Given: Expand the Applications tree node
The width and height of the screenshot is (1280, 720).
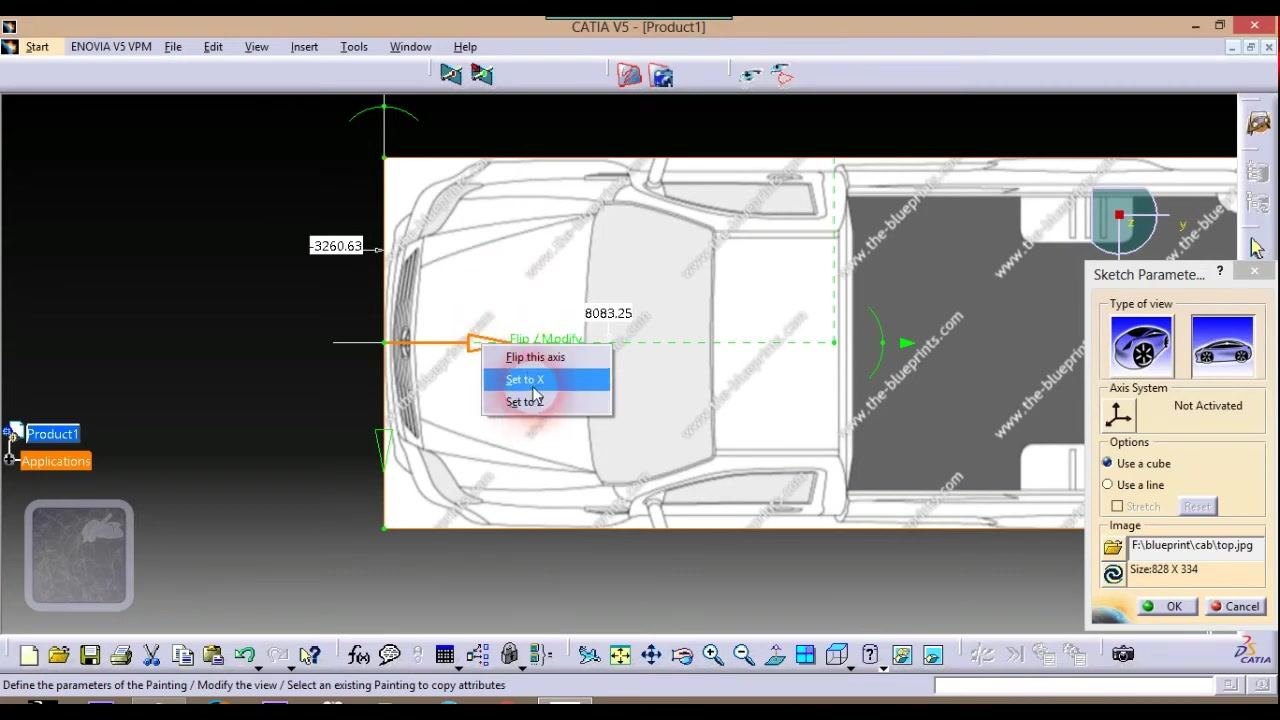Looking at the screenshot, I should (10, 461).
